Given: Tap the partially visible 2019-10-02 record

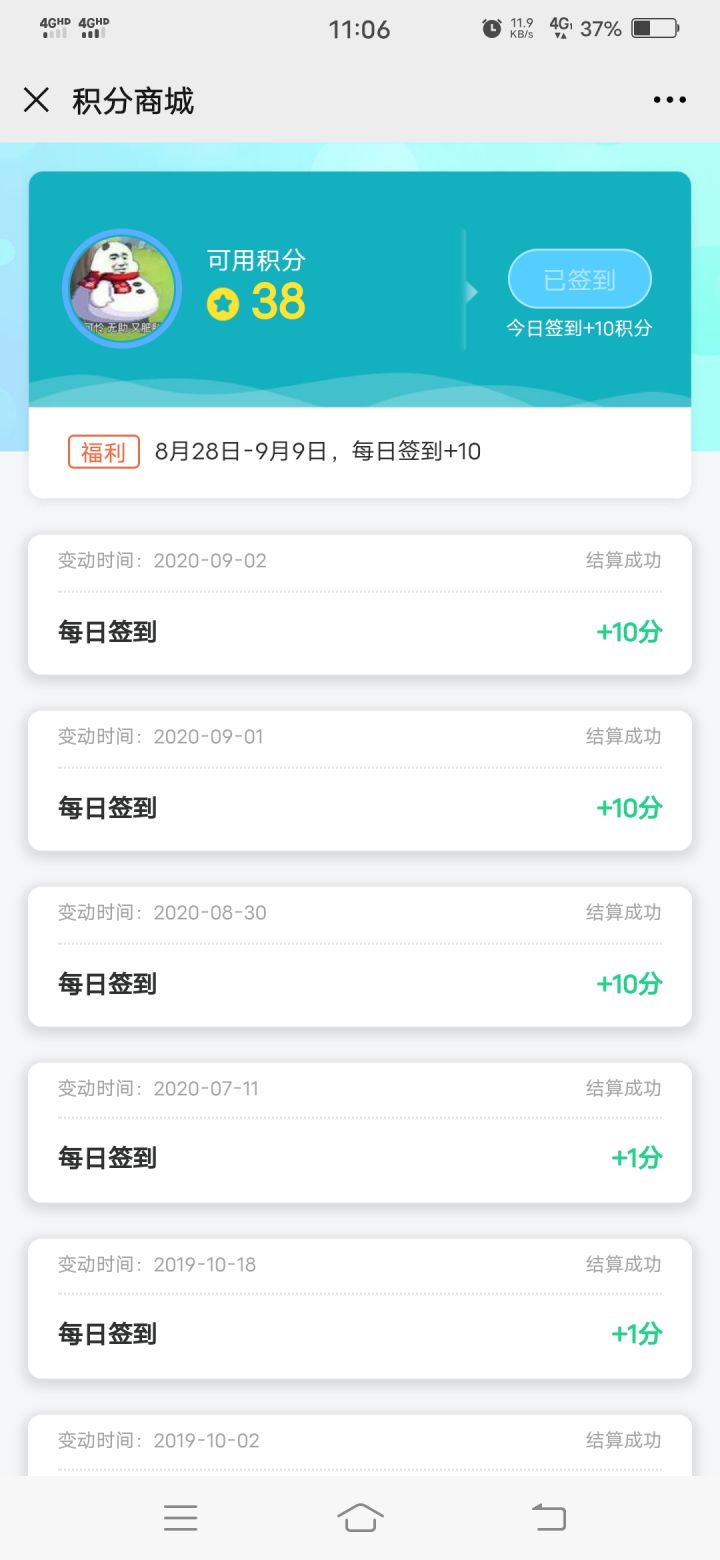Looking at the screenshot, I should tap(360, 1445).
